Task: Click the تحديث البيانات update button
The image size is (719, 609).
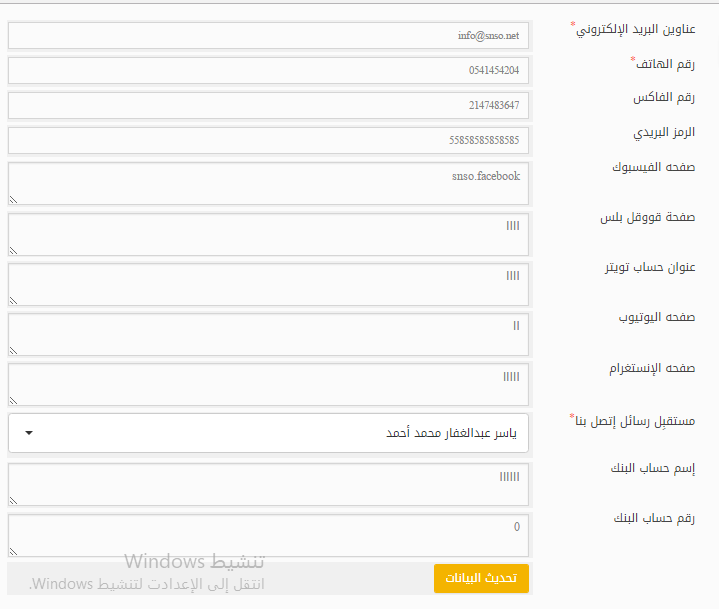Action: 481,578
